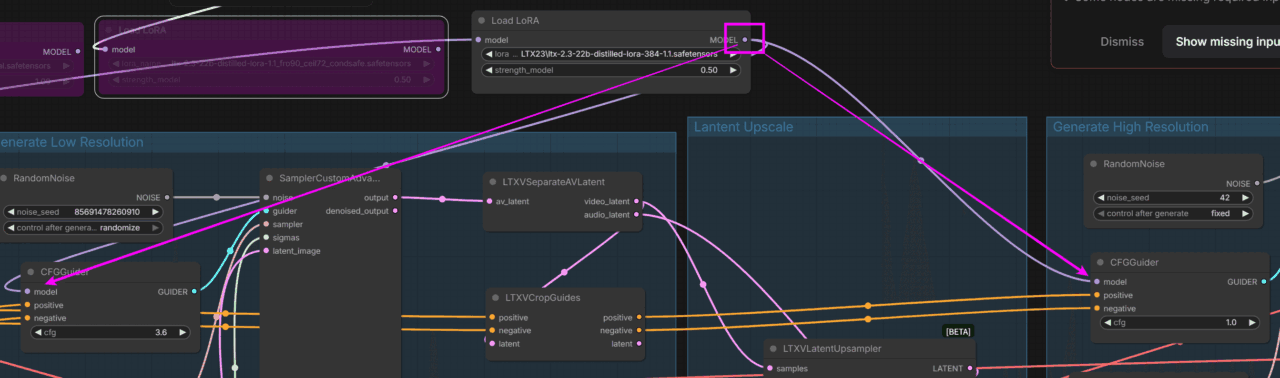Decrease noise_seed 42 with left arrow

[x=1100, y=198]
